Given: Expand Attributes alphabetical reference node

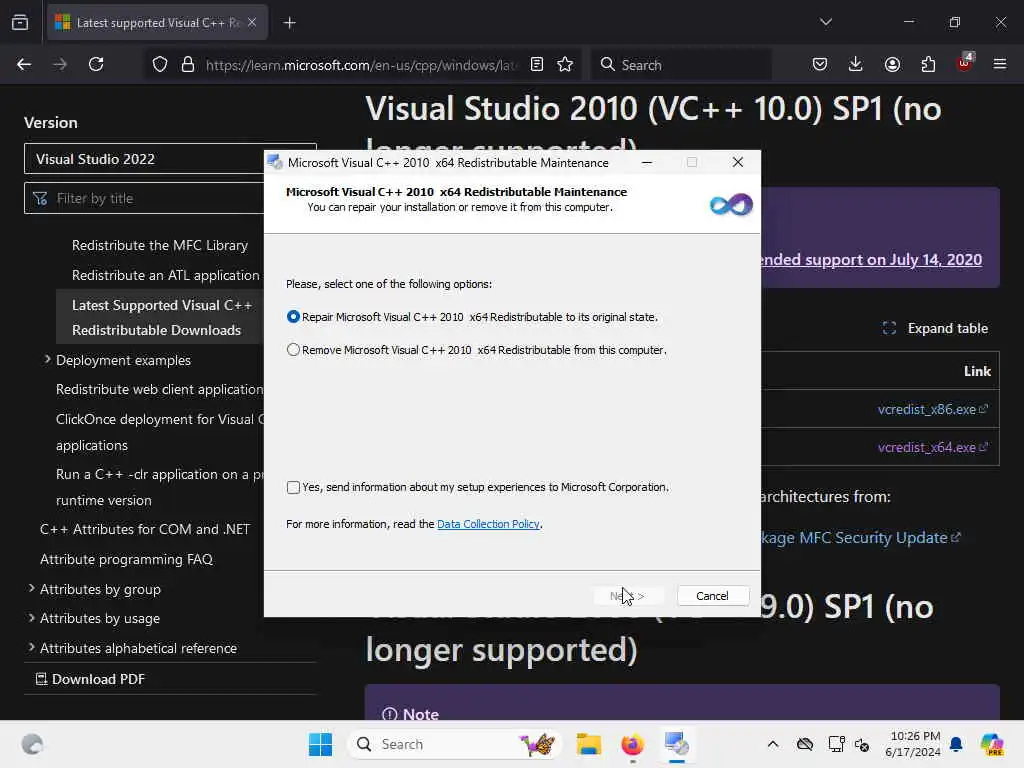Looking at the screenshot, I should [x=31, y=647].
